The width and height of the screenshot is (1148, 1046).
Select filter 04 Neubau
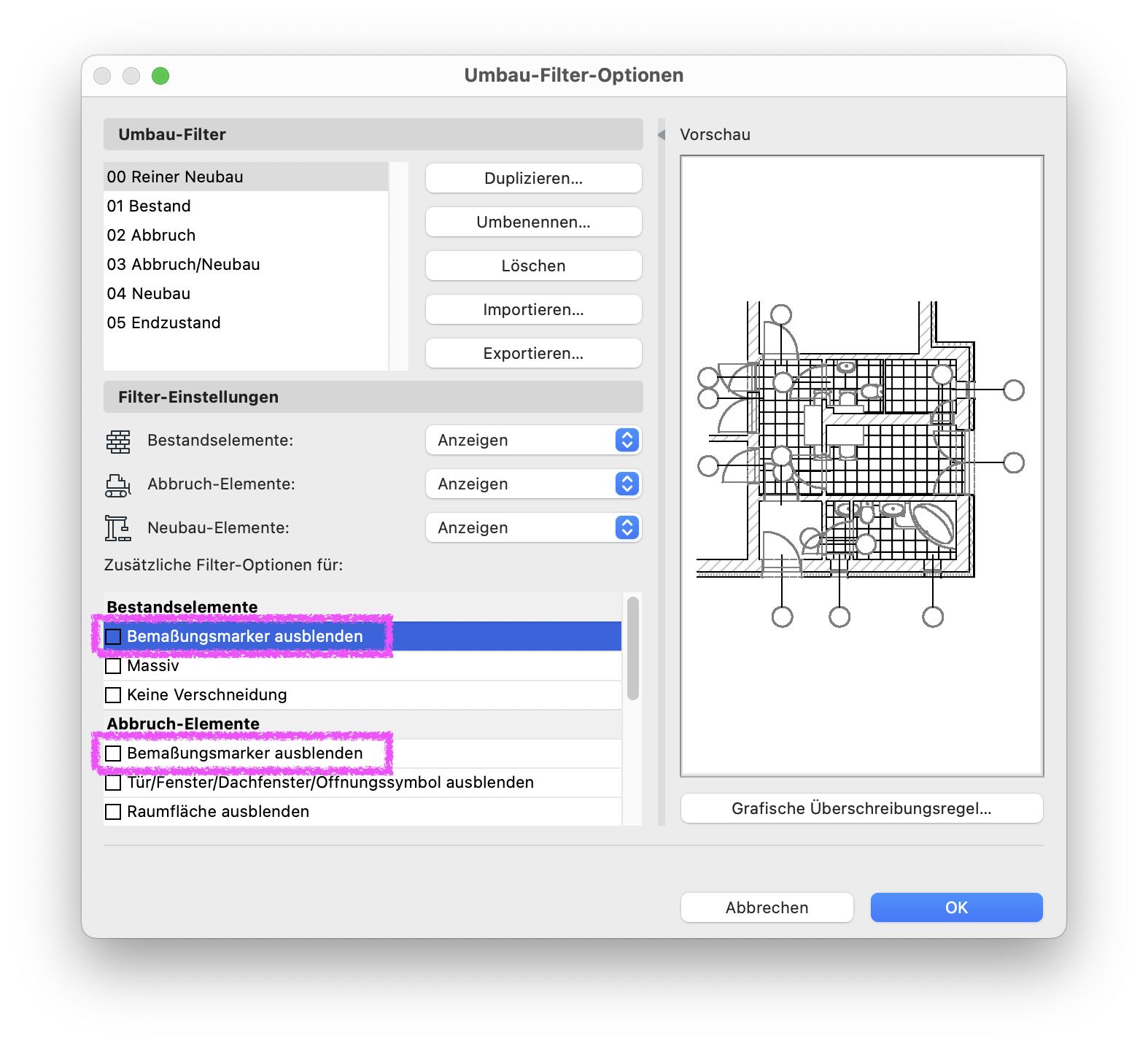point(246,294)
